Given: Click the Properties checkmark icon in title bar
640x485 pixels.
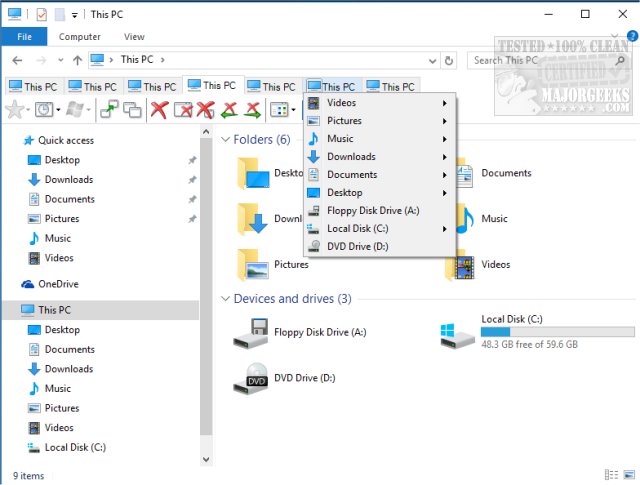Looking at the screenshot, I should (41, 15).
